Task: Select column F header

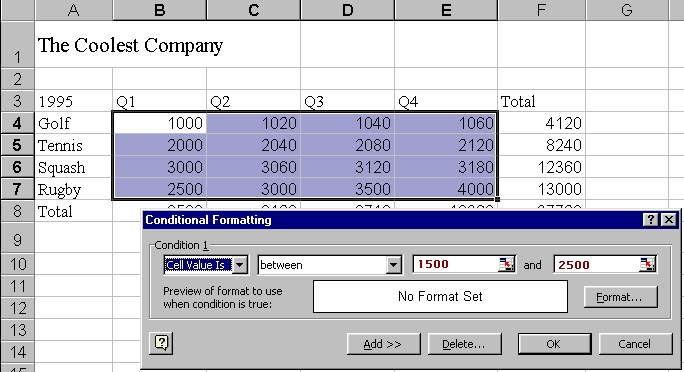Action: pos(541,10)
